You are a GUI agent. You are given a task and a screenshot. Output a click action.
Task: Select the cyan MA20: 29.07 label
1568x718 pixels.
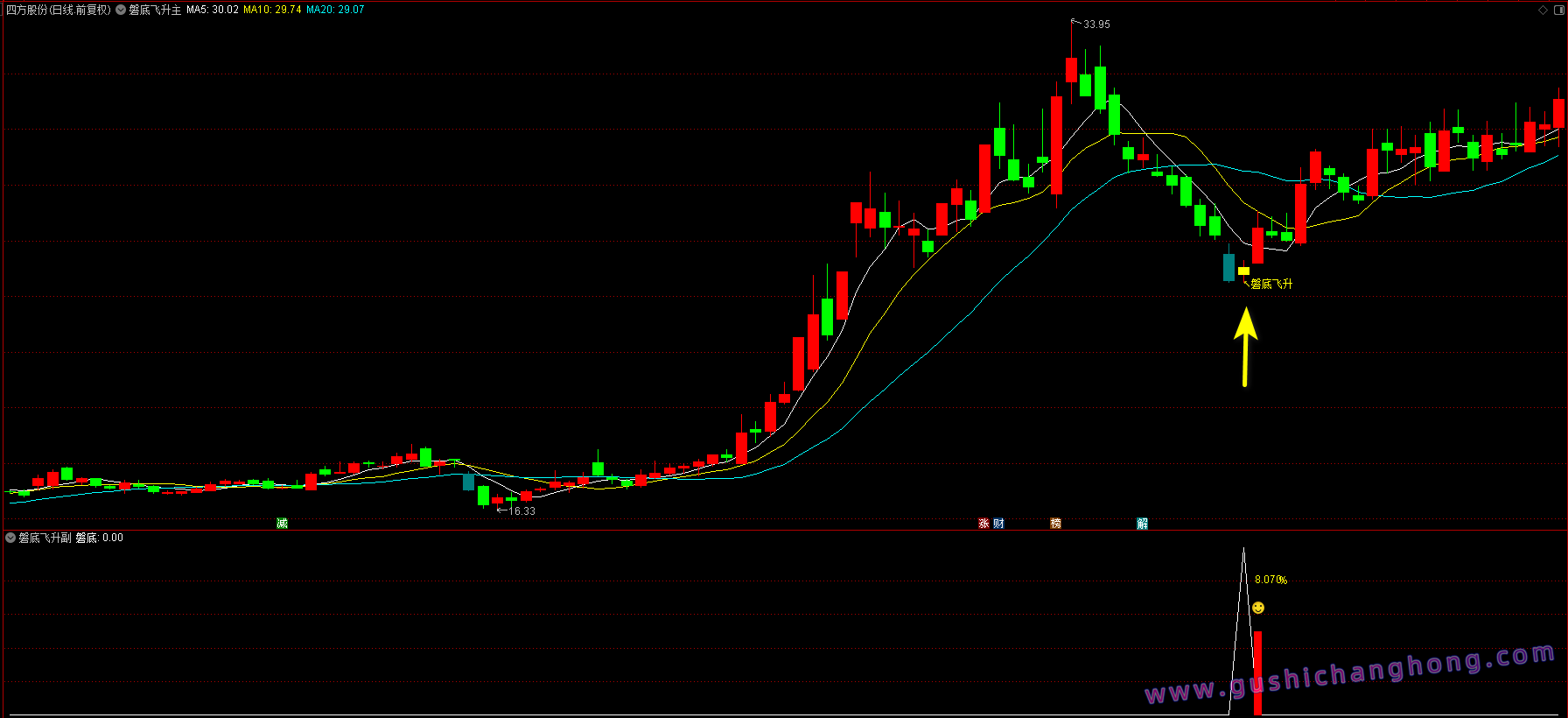pos(335,11)
